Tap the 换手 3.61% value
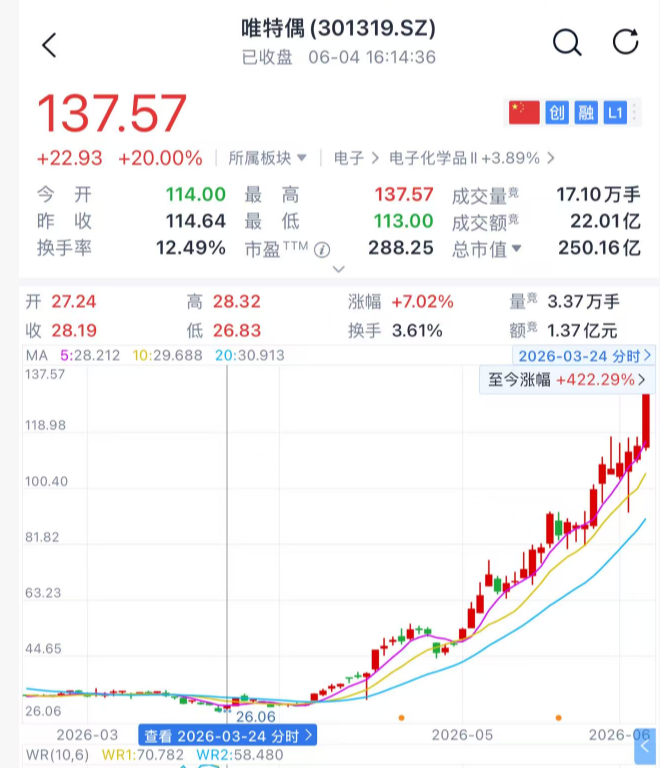Viewport: 660px width, 768px height. pos(417,331)
